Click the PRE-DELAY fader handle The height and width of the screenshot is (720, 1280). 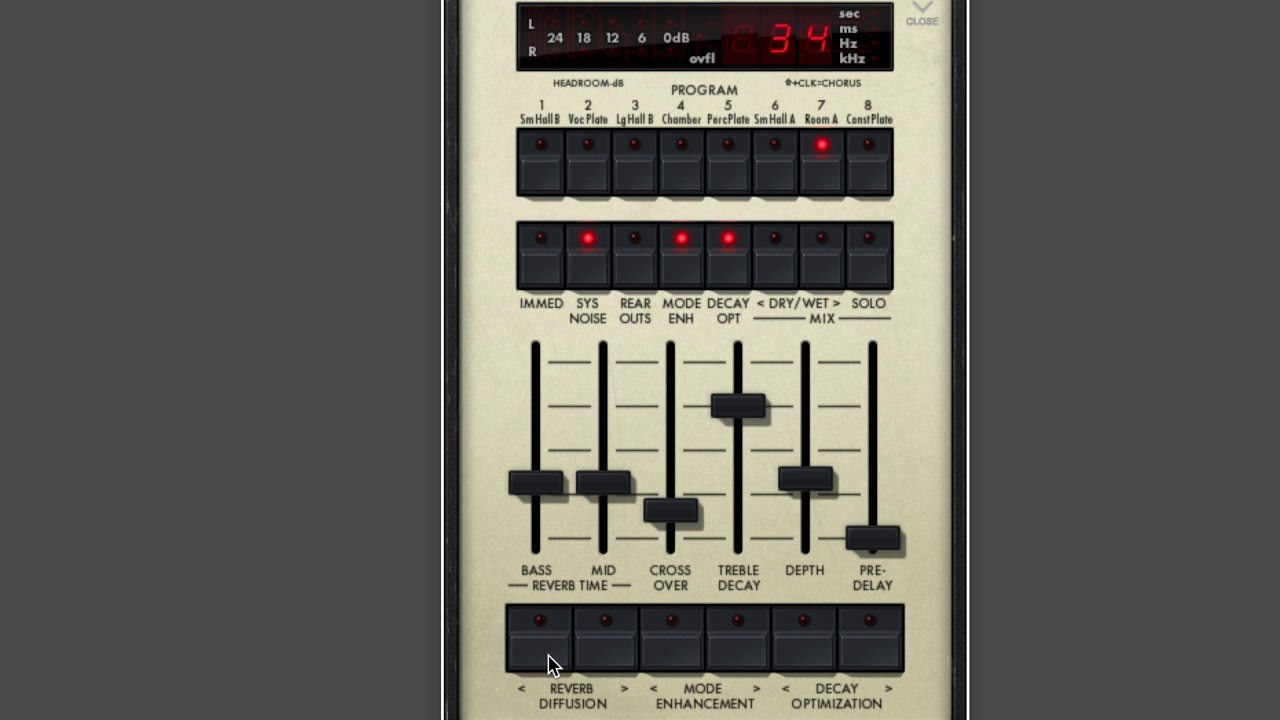pyautogui.click(x=873, y=538)
